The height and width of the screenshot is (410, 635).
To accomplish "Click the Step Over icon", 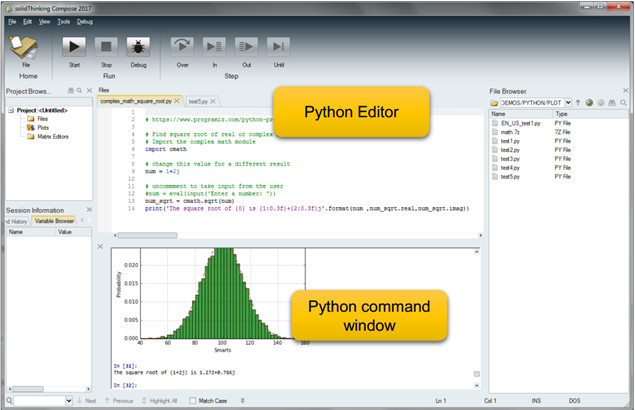I will 181,46.
